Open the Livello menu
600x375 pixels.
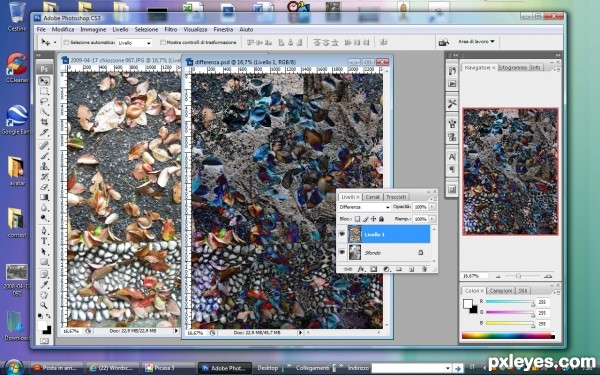[x=120, y=29]
